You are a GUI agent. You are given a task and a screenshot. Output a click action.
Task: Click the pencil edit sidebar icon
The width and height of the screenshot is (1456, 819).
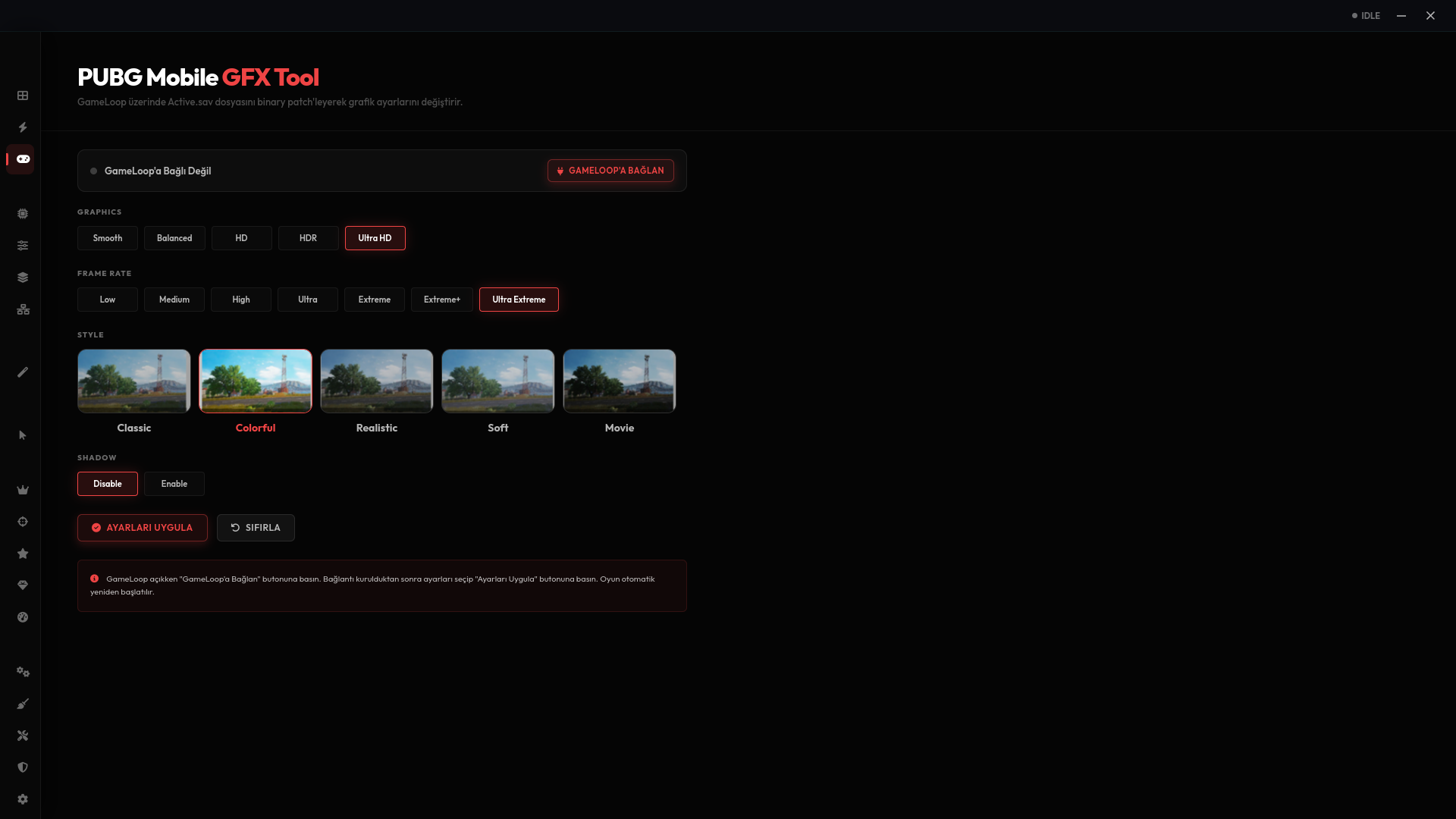[23, 372]
